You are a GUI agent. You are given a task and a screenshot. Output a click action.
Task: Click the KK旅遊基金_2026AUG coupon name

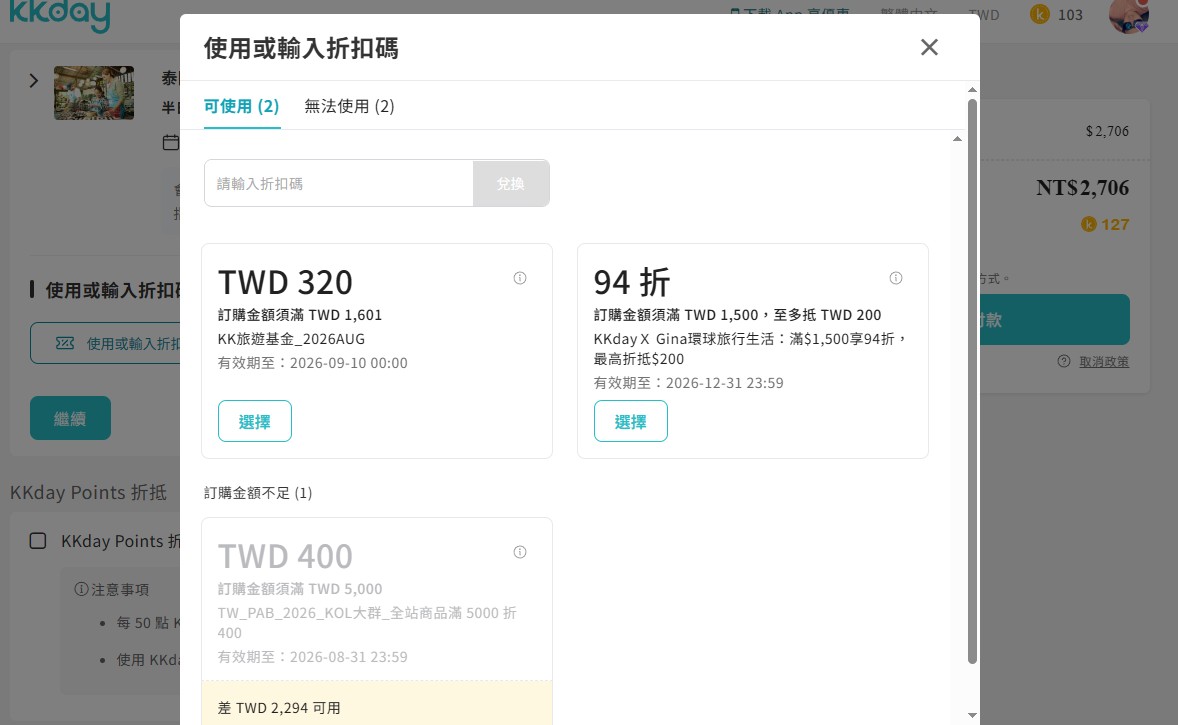coord(291,339)
